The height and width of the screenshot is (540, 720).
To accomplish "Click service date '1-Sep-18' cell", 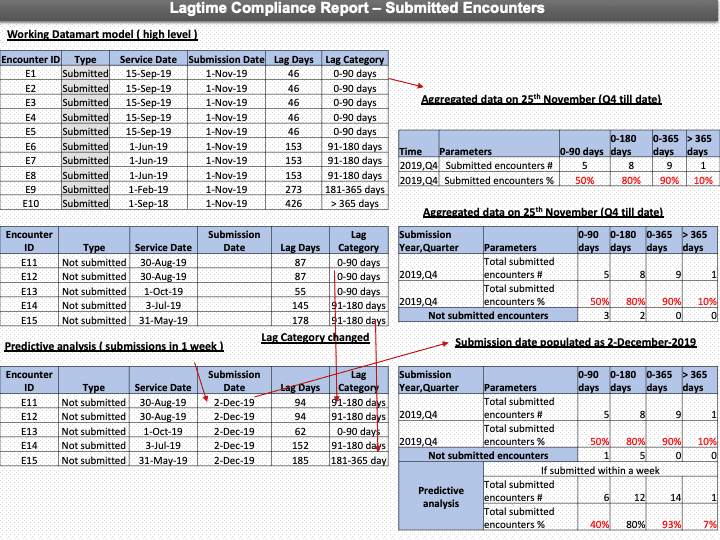I will click(x=148, y=203).
